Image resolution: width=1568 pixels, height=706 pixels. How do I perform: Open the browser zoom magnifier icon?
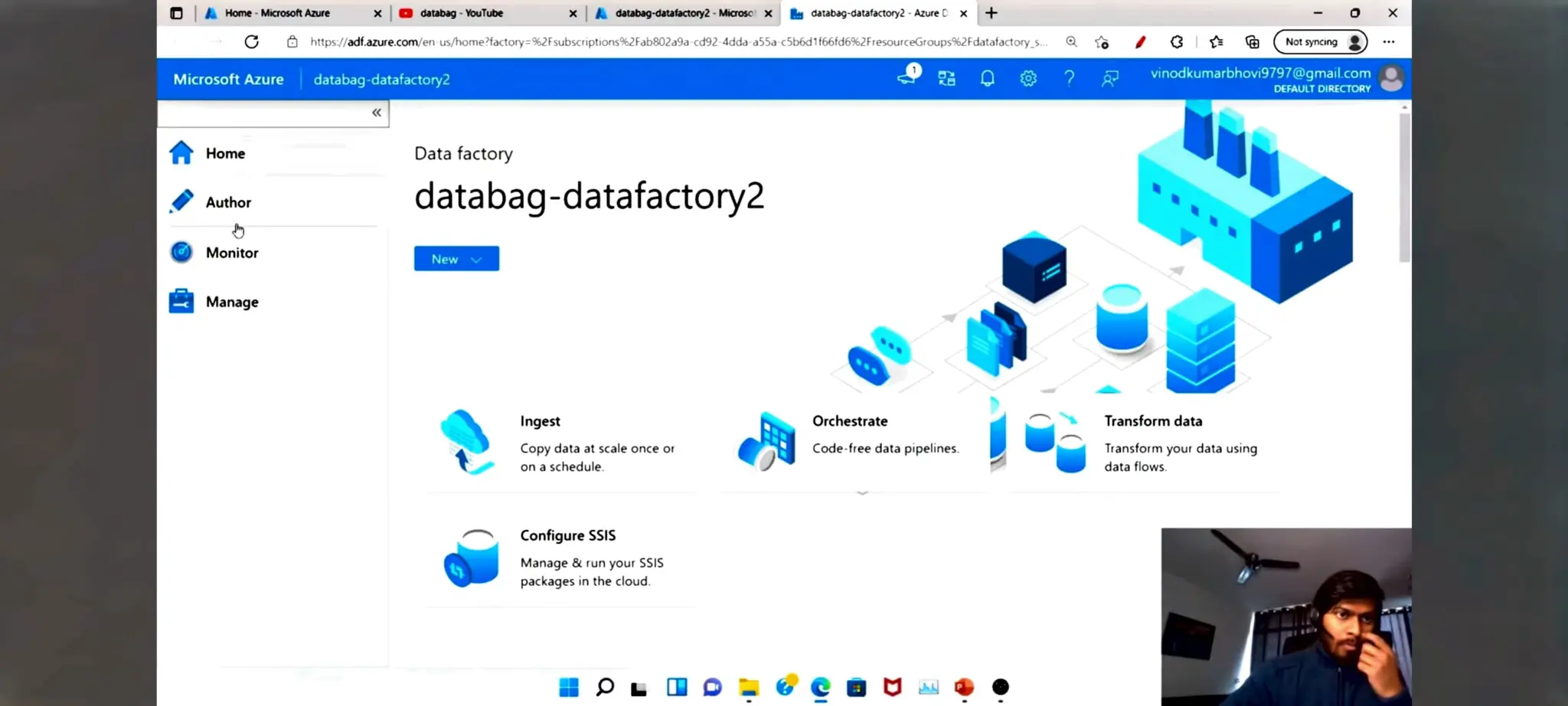[1071, 42]
